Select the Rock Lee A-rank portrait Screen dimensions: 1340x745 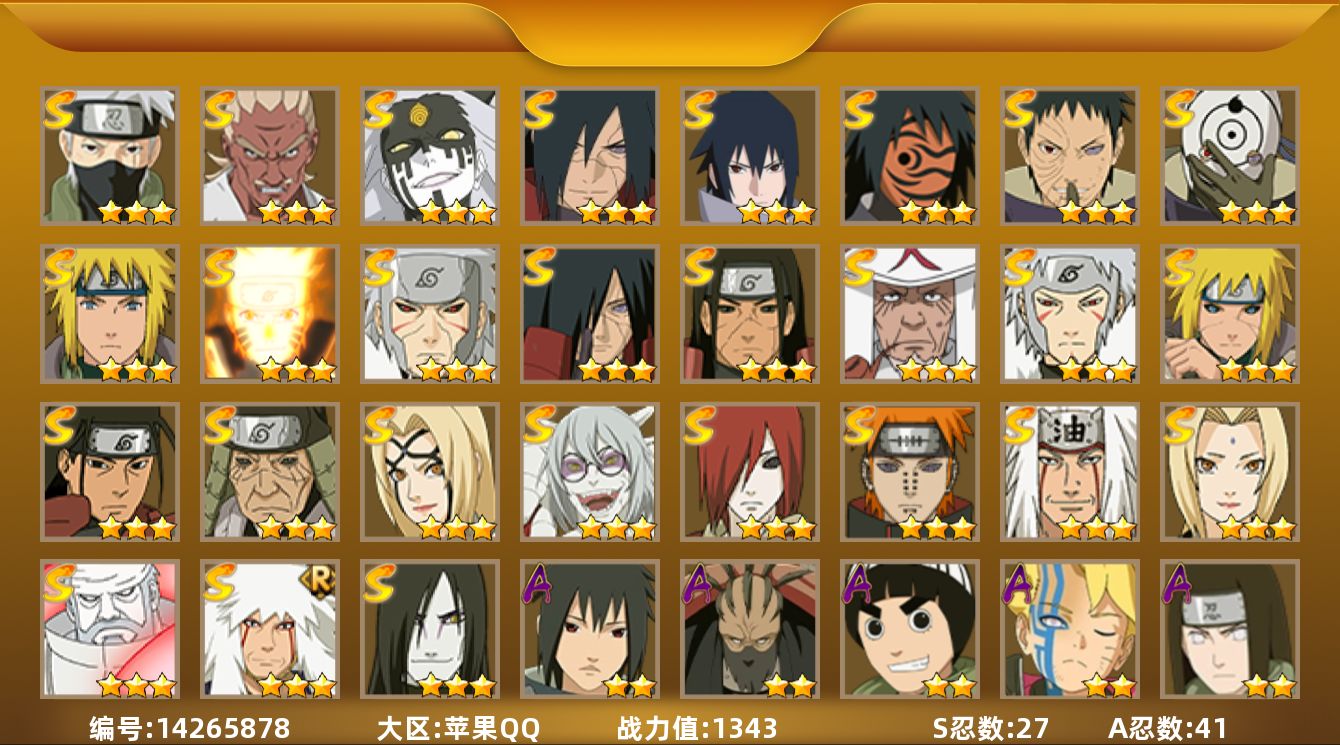click(x=909, y=629)
